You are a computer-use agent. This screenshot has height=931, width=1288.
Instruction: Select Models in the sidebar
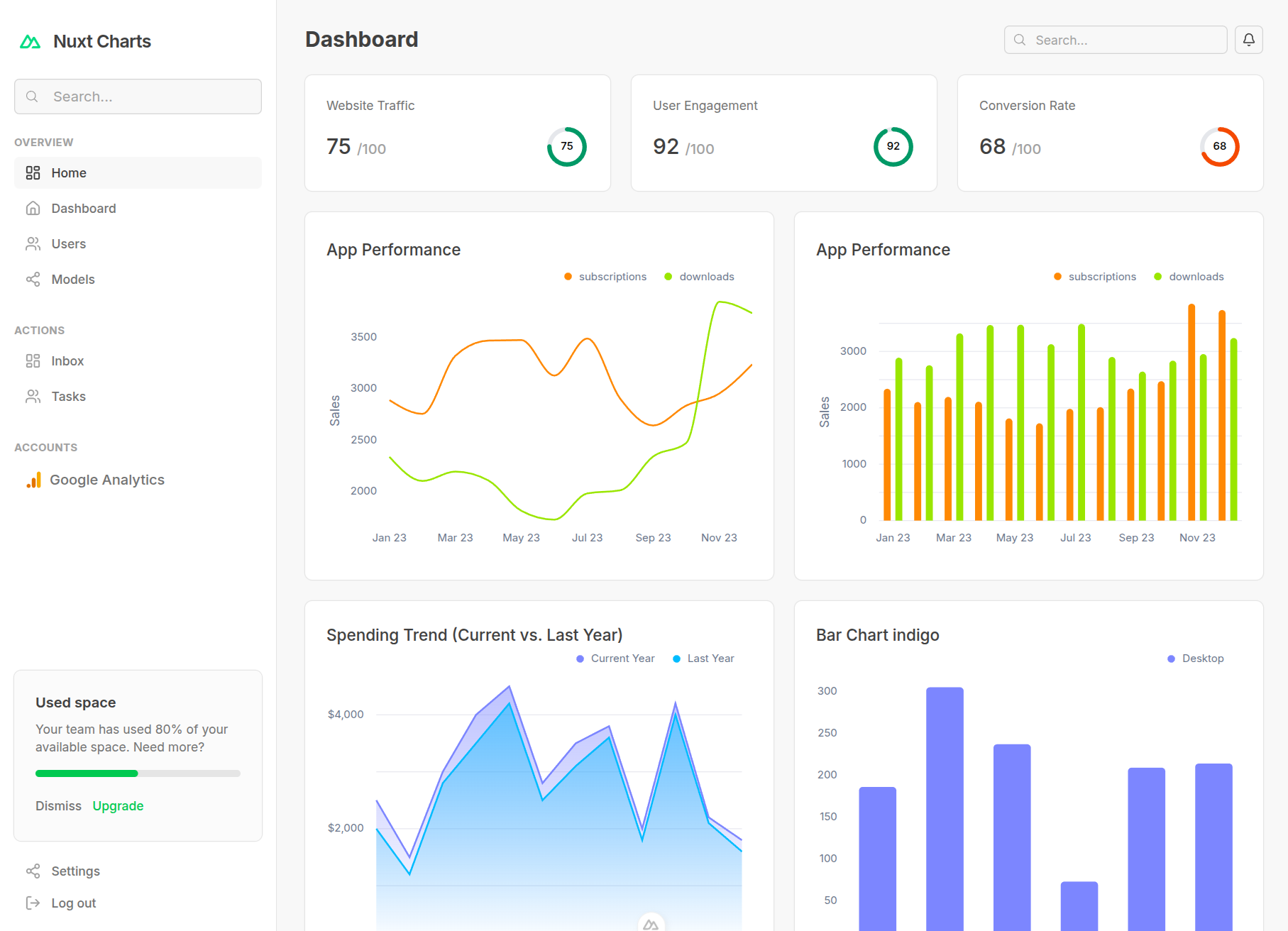[138, 279]
